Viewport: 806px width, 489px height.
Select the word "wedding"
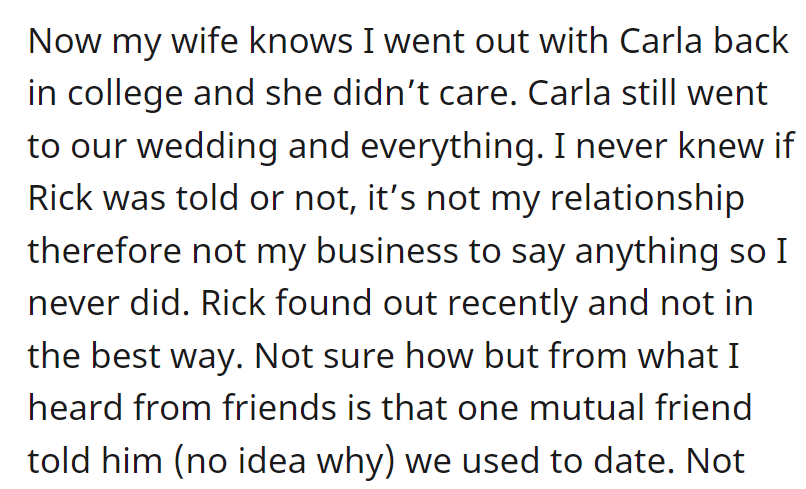coord(207,146)
